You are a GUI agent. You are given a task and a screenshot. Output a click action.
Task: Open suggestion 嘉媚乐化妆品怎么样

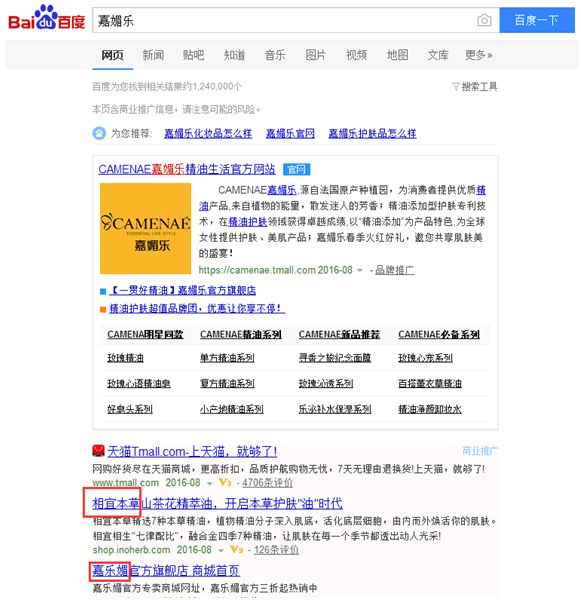point(208,134)
